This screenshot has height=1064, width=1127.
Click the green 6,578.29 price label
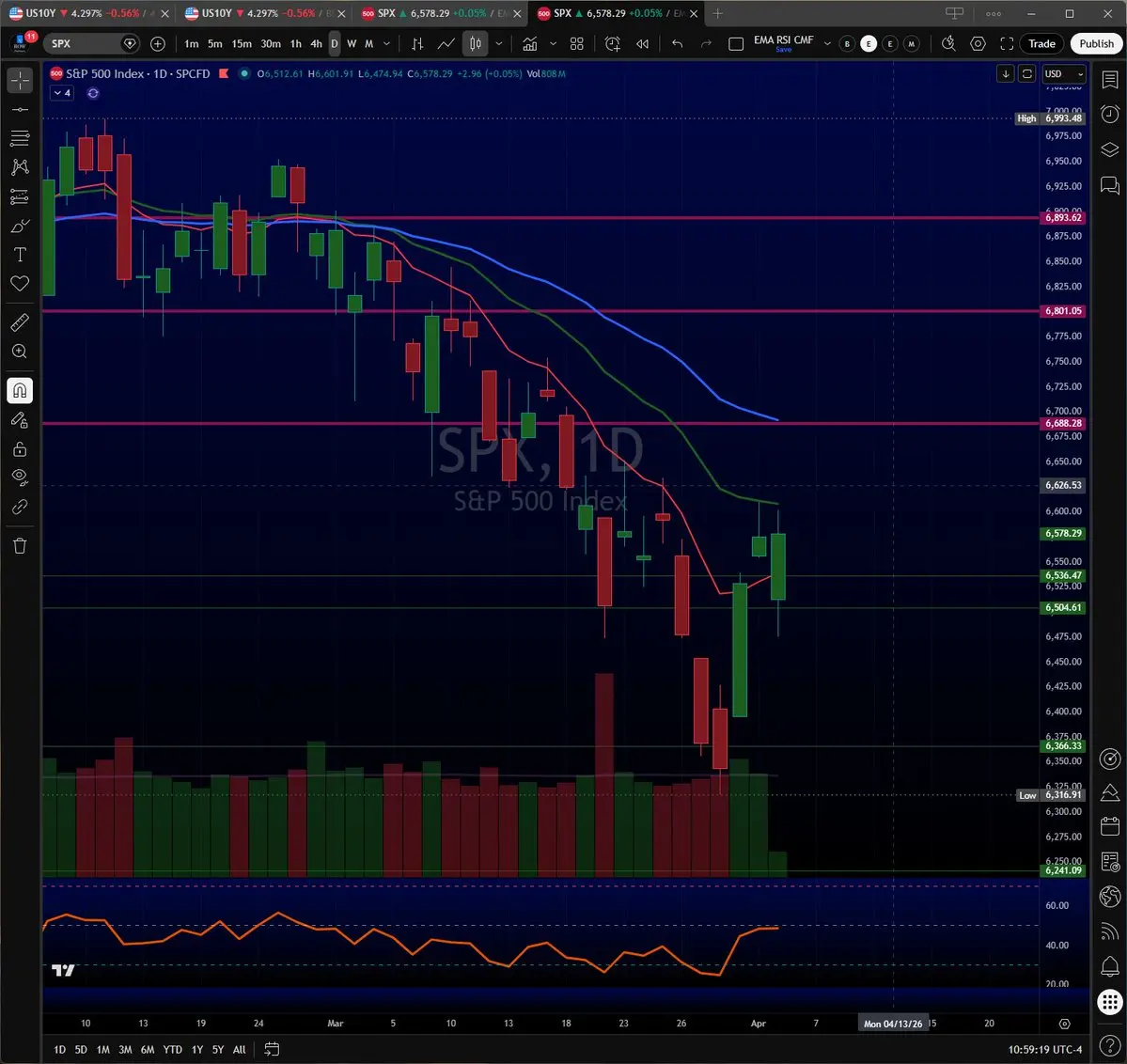[x=1063, y=534]
